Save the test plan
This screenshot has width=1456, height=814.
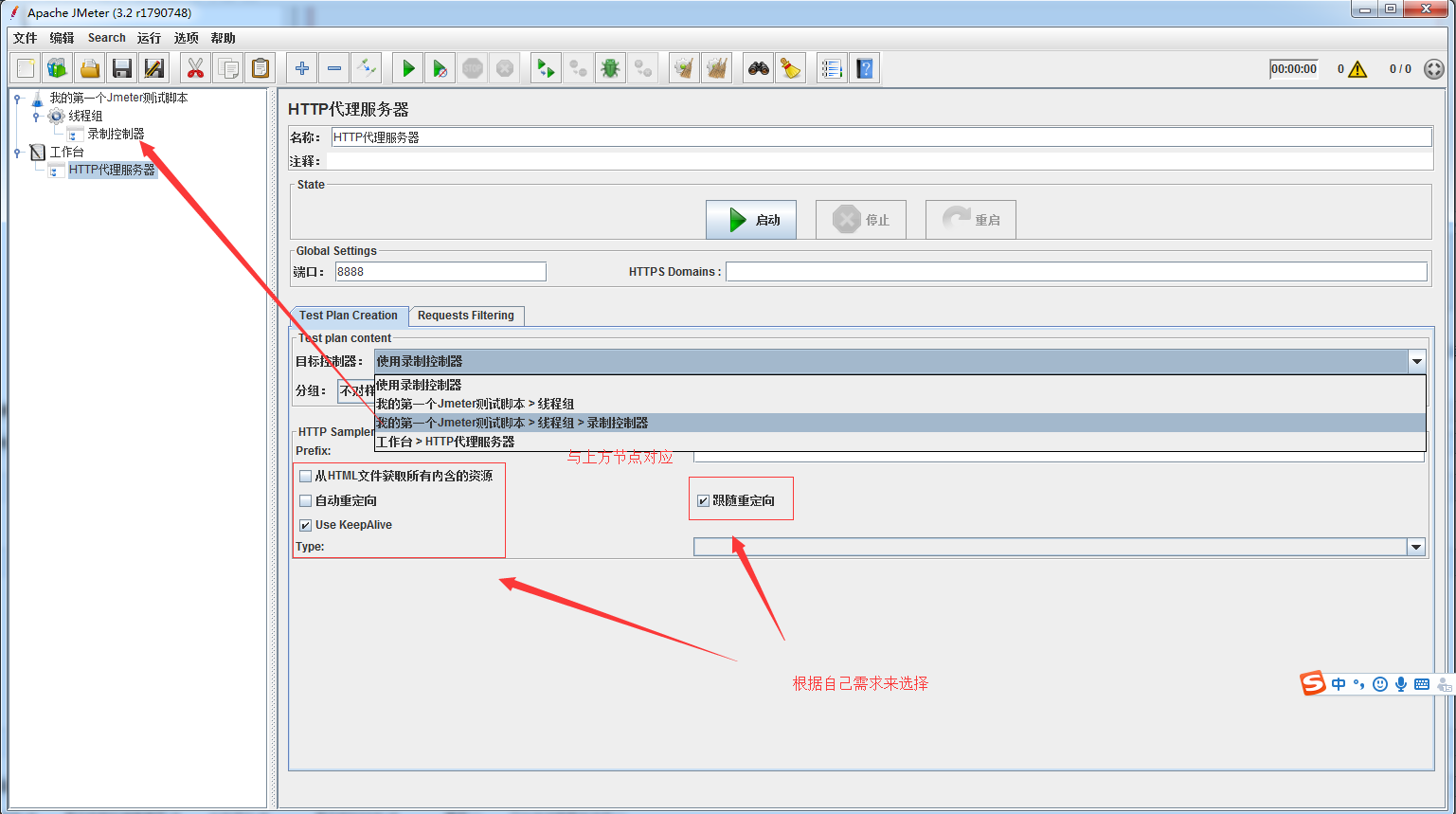pos(122,68)
